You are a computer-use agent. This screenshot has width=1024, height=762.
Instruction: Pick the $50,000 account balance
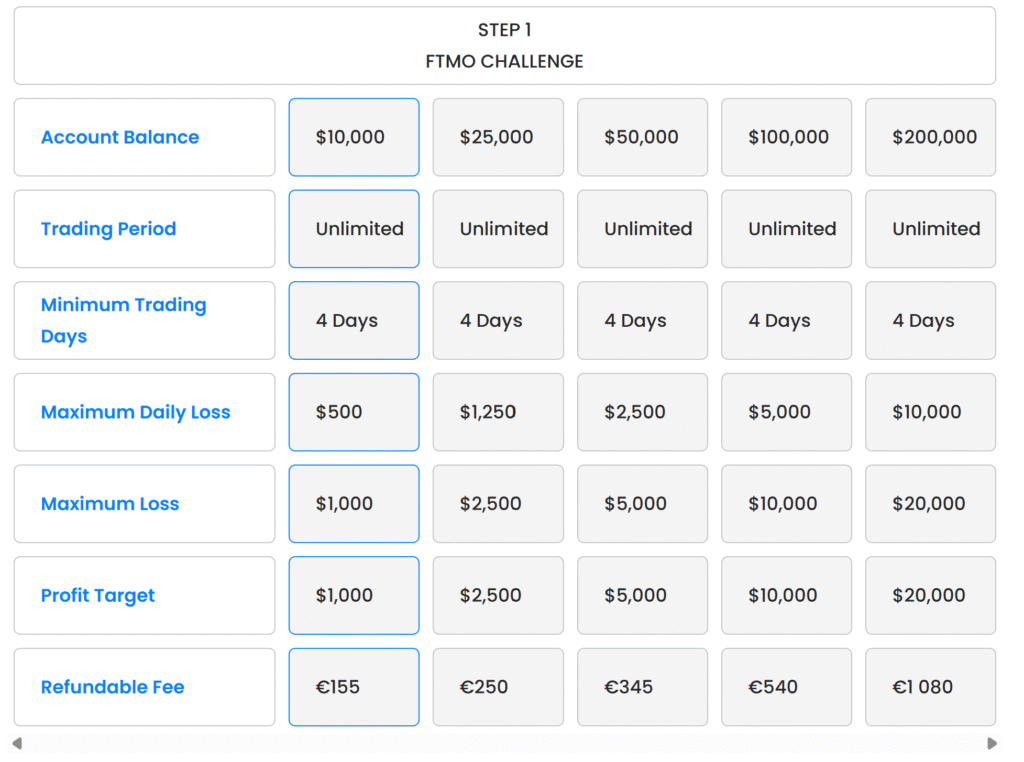pos(642,137)
